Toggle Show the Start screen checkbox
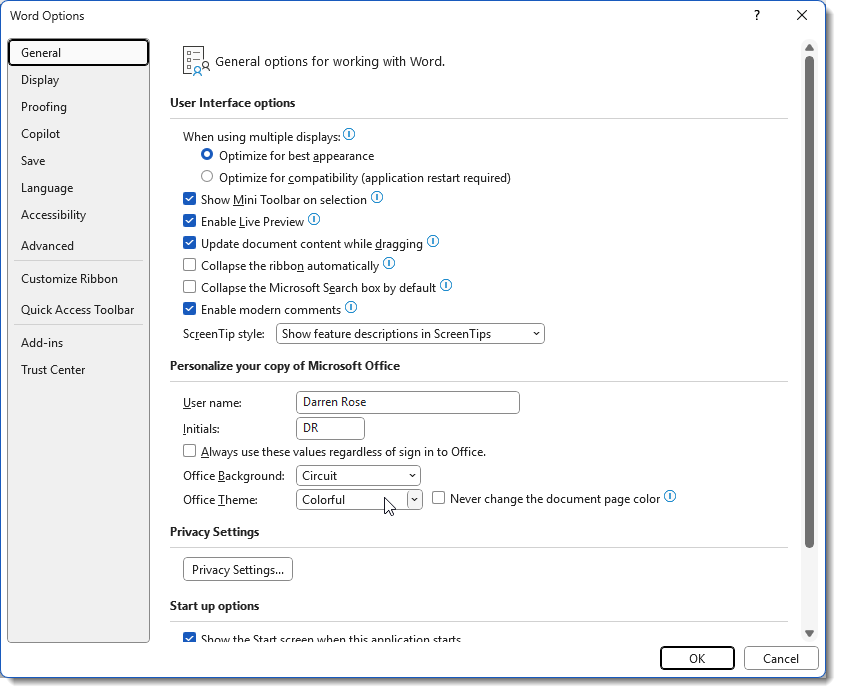The image size is (841, 693). (189, 638)
